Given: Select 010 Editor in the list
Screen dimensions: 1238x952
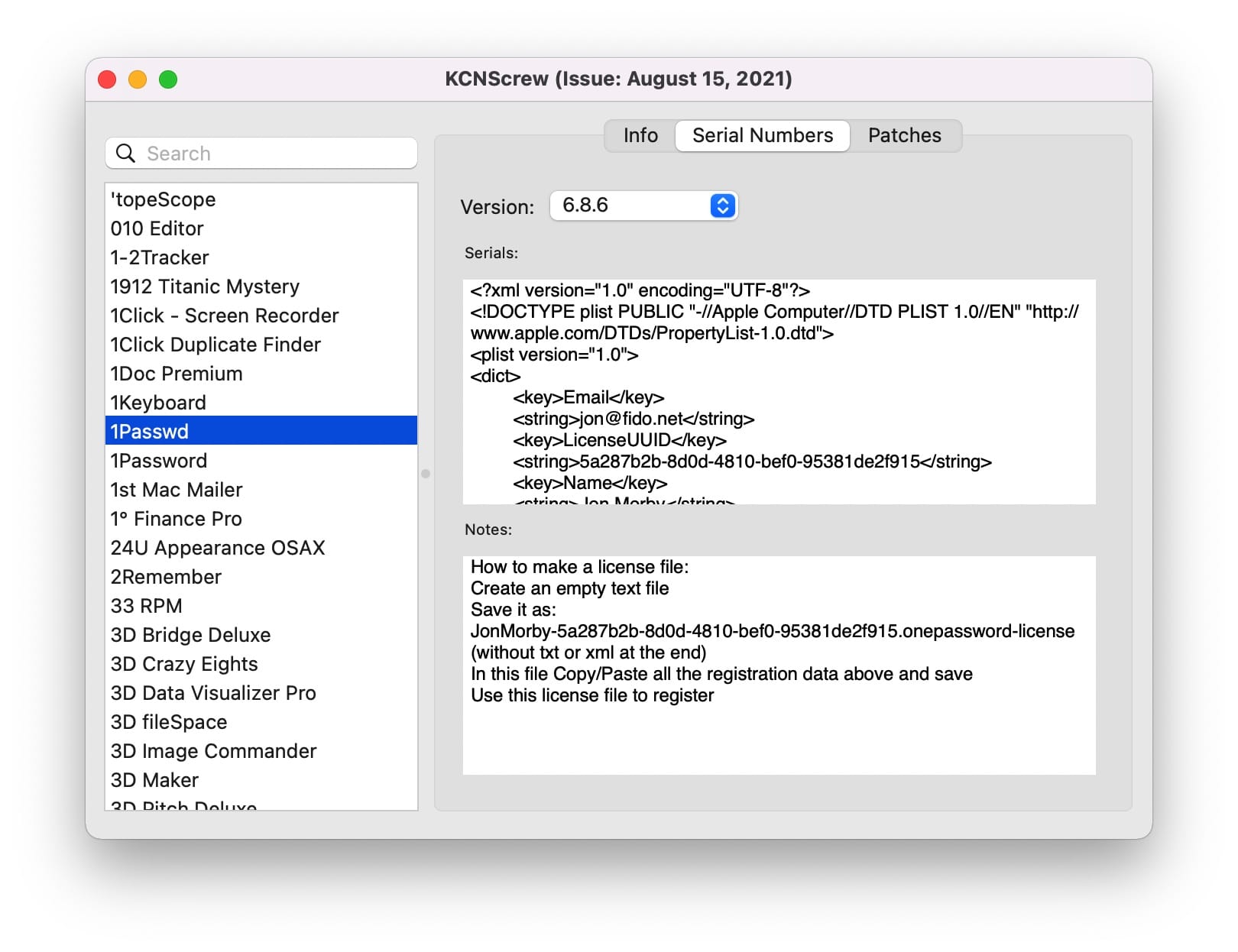Looking at the screenshot, I should (261, 228).
